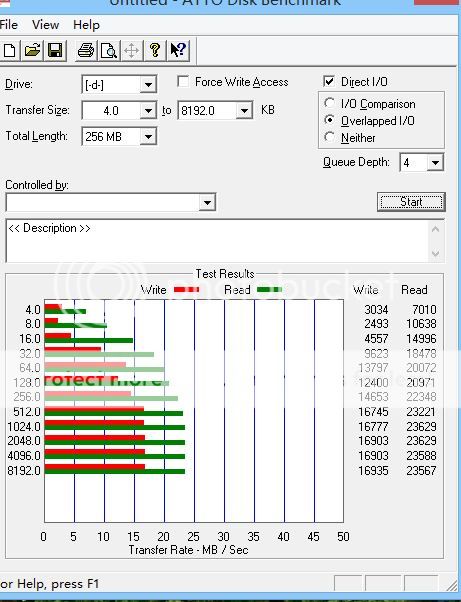Click the Save floppy disk icon

pos(55,50)
